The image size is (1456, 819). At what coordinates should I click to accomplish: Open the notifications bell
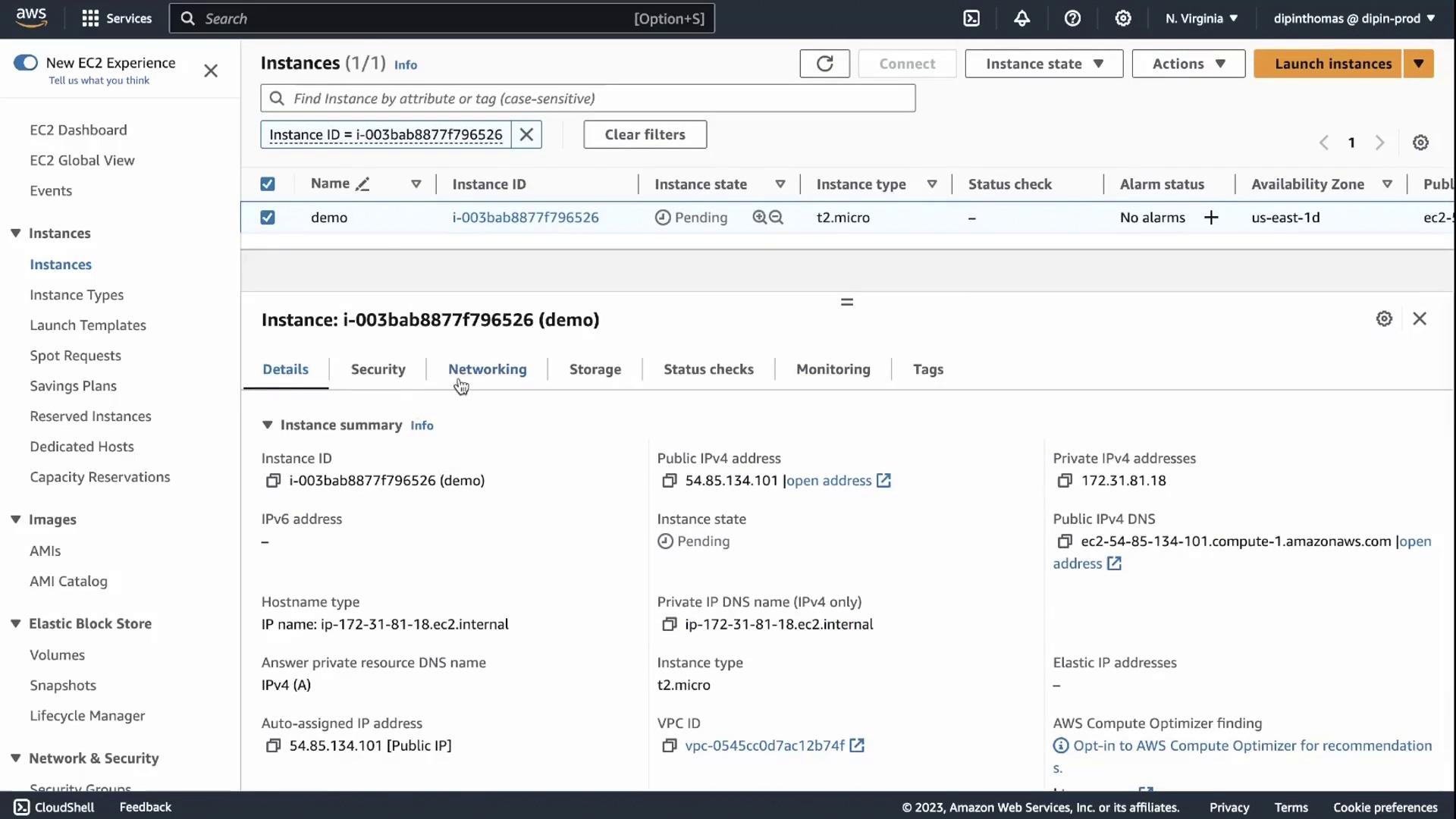tap(1021, 18)
